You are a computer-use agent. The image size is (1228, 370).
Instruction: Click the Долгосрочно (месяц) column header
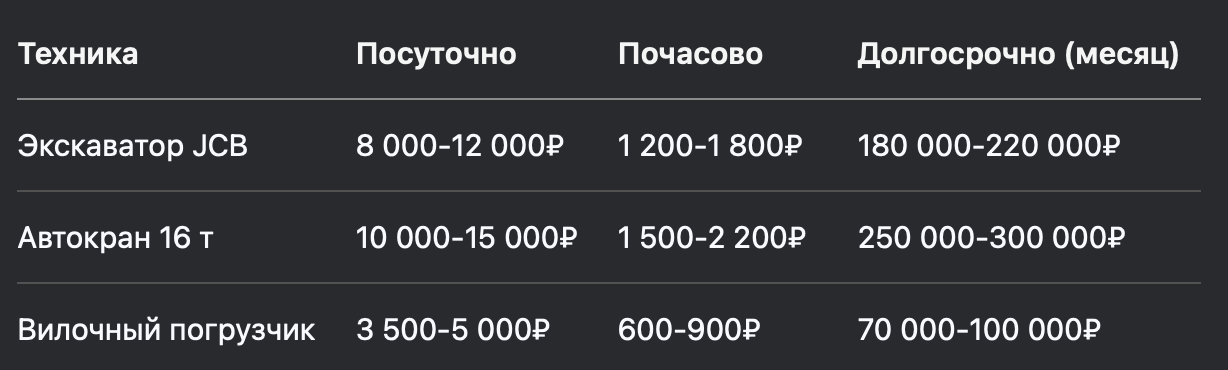tap(1018, 55)
